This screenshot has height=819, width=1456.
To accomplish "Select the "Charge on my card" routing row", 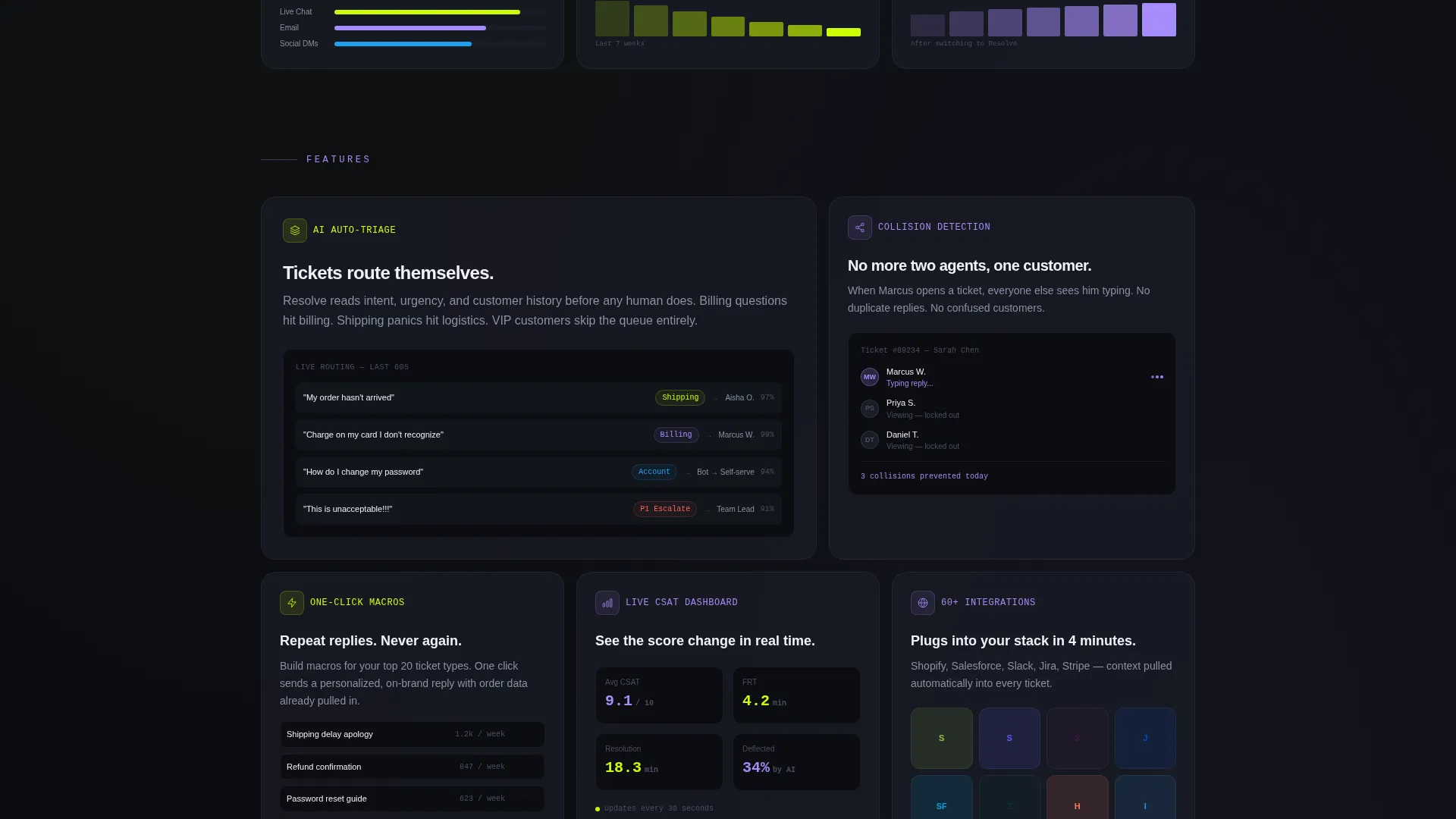I will coord(538,435).
